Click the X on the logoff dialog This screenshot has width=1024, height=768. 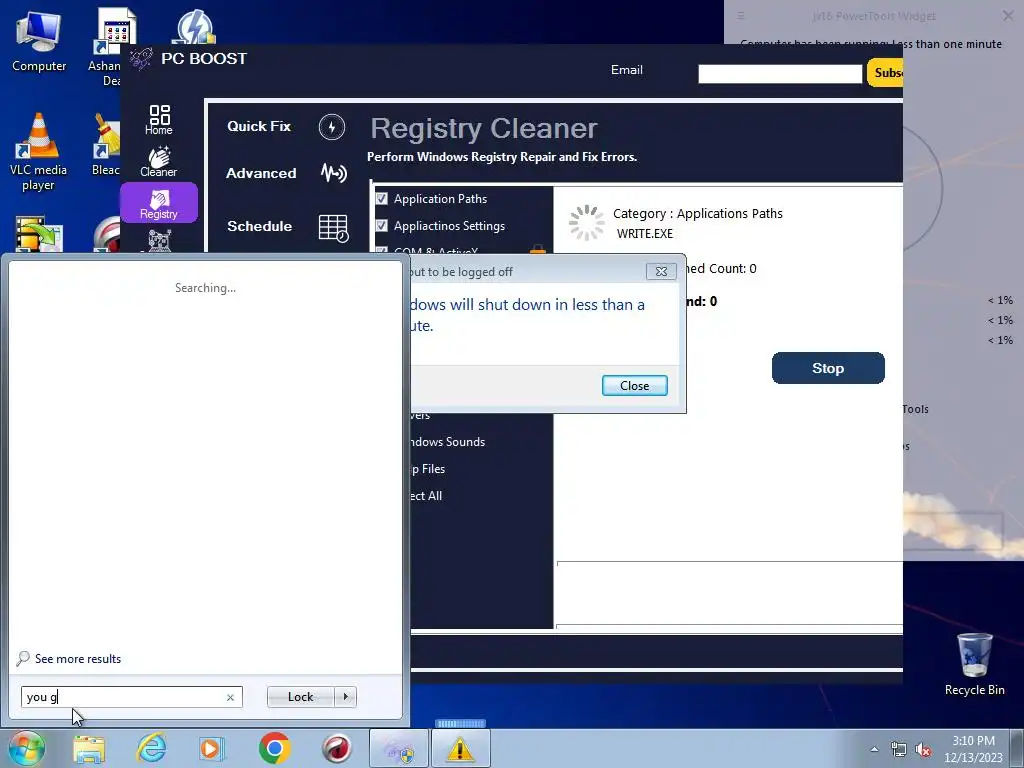click(x=661, y=272)
